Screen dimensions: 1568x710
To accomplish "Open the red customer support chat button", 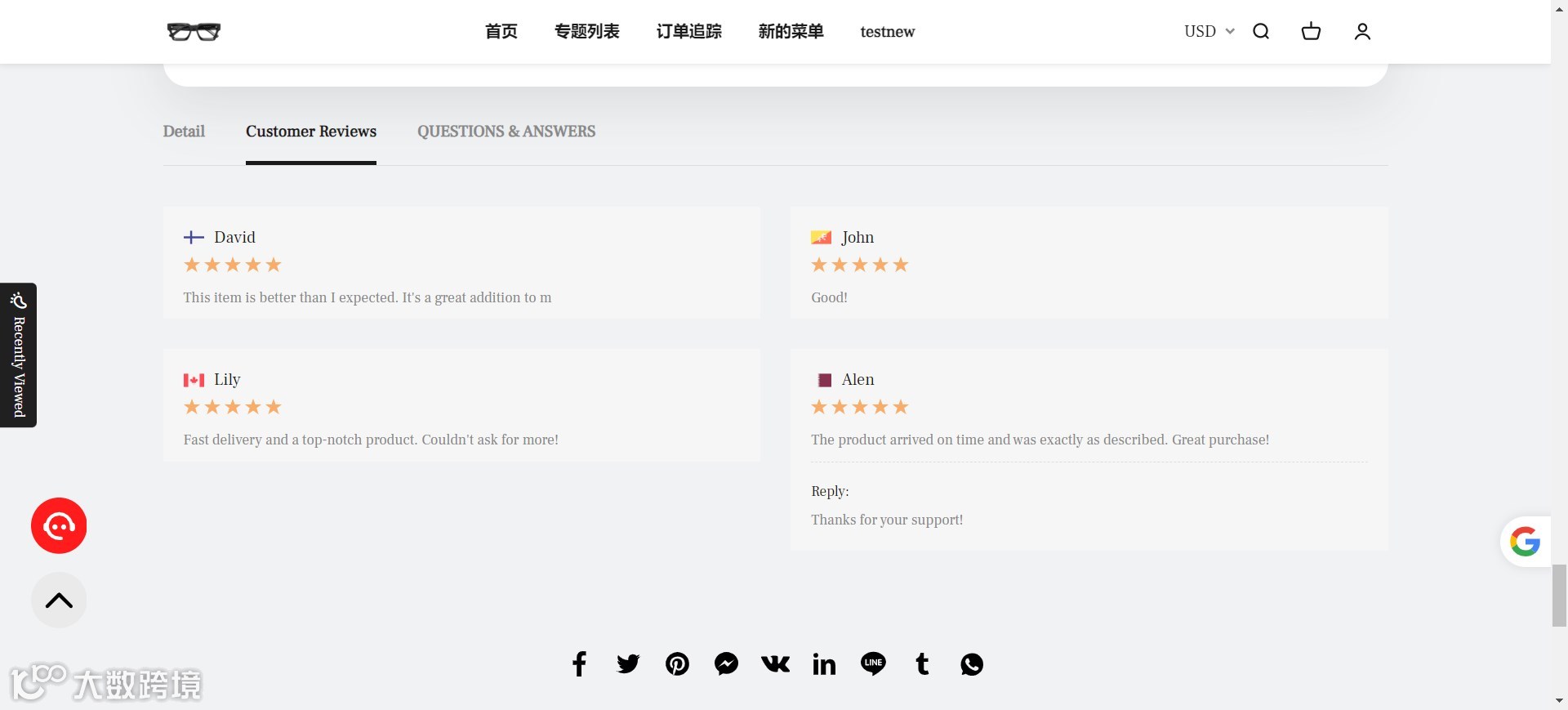I will tap(59, 525).
